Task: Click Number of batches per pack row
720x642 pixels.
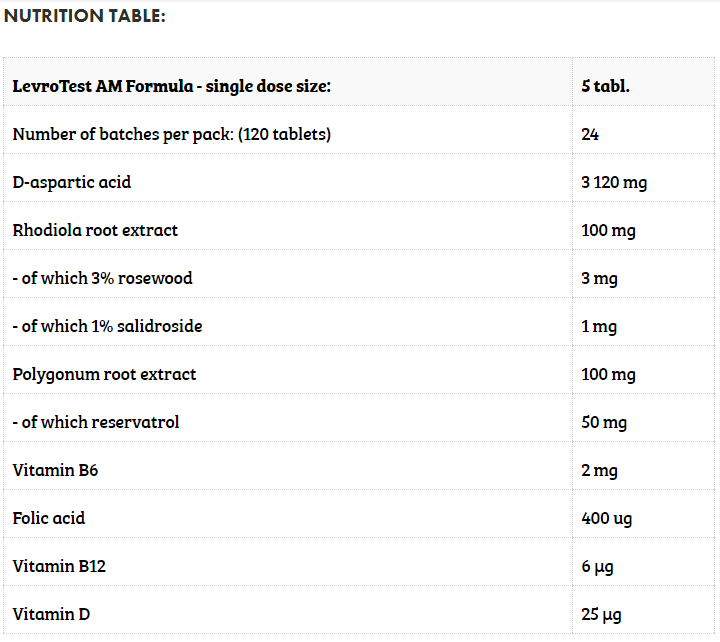Action: [171, 134]
